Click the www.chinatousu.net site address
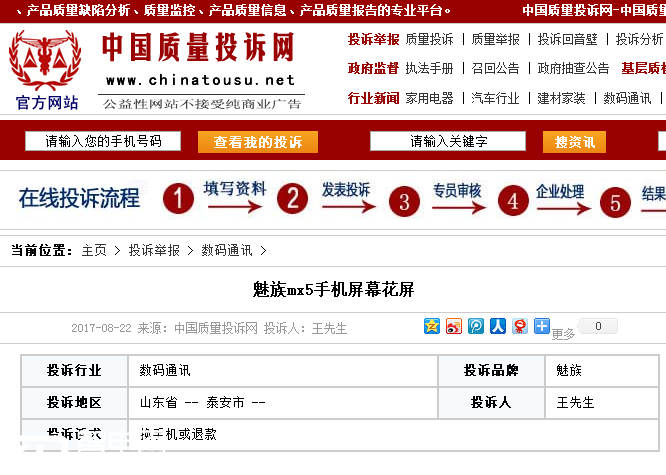The height and width of the screenshot is (475, 666). coord(200,80)
